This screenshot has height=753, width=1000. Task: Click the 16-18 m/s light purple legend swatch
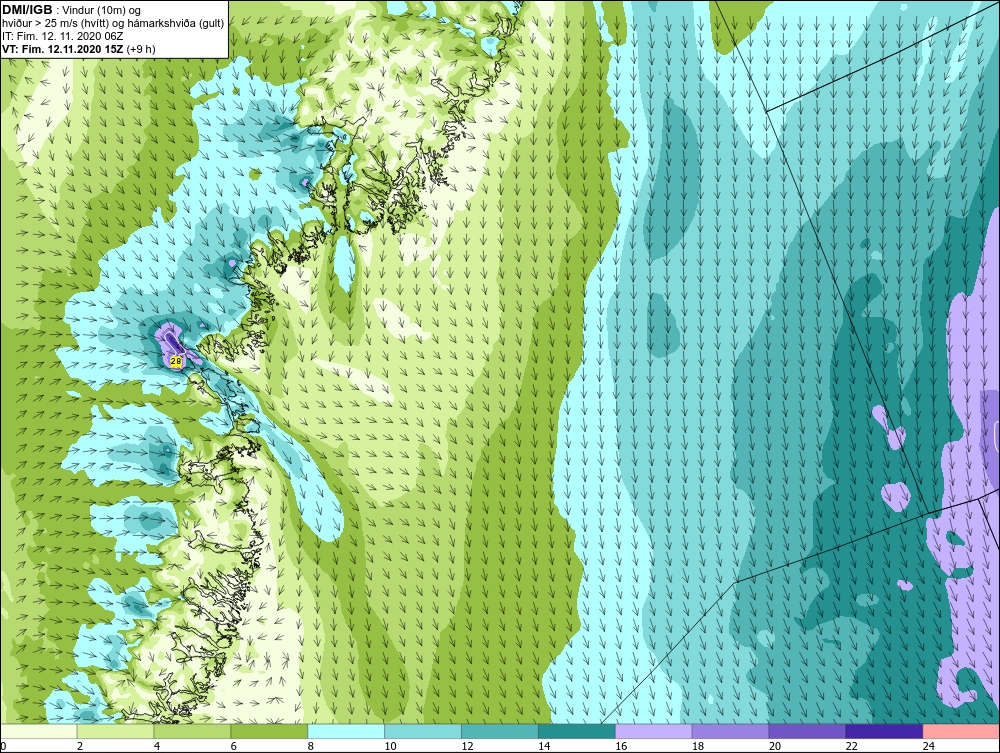pos(654,731)
